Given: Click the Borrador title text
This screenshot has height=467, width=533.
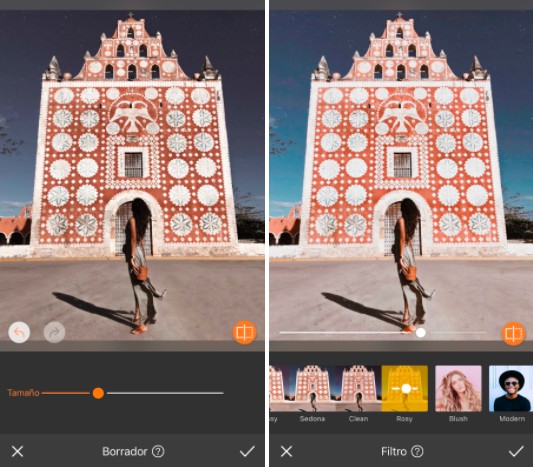Looking at the screenshot, I should click(x=125, y=451).
